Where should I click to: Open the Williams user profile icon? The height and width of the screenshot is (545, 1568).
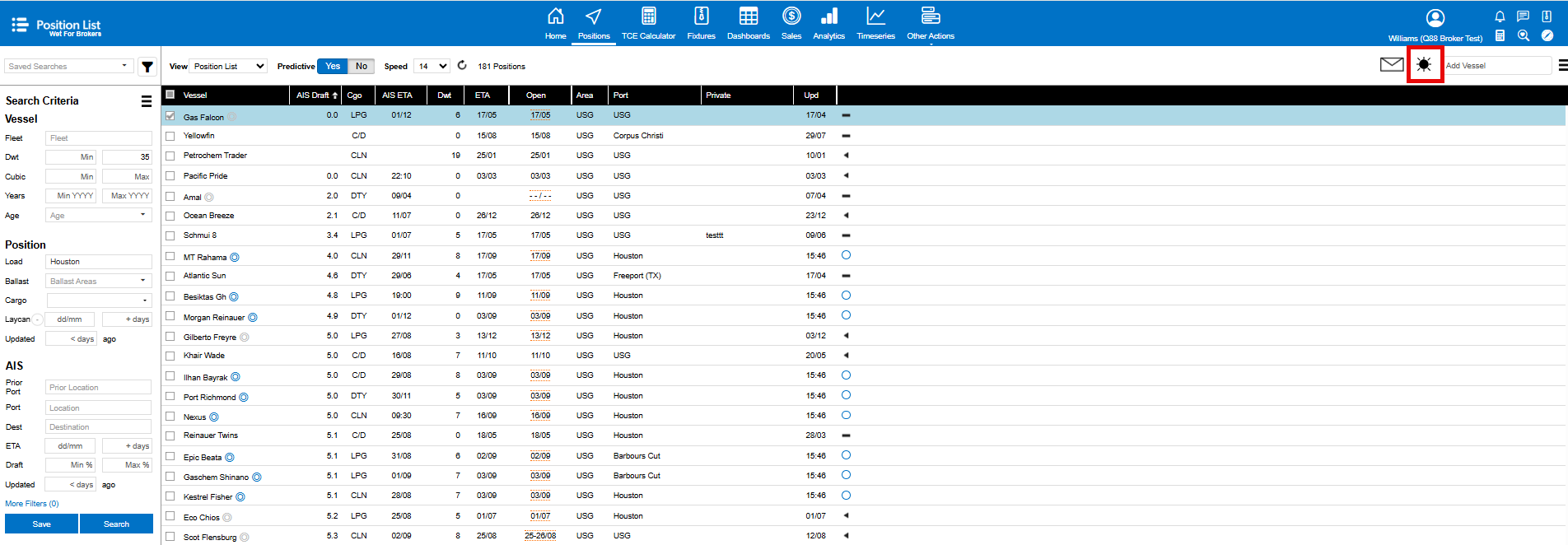(1435, 18)
